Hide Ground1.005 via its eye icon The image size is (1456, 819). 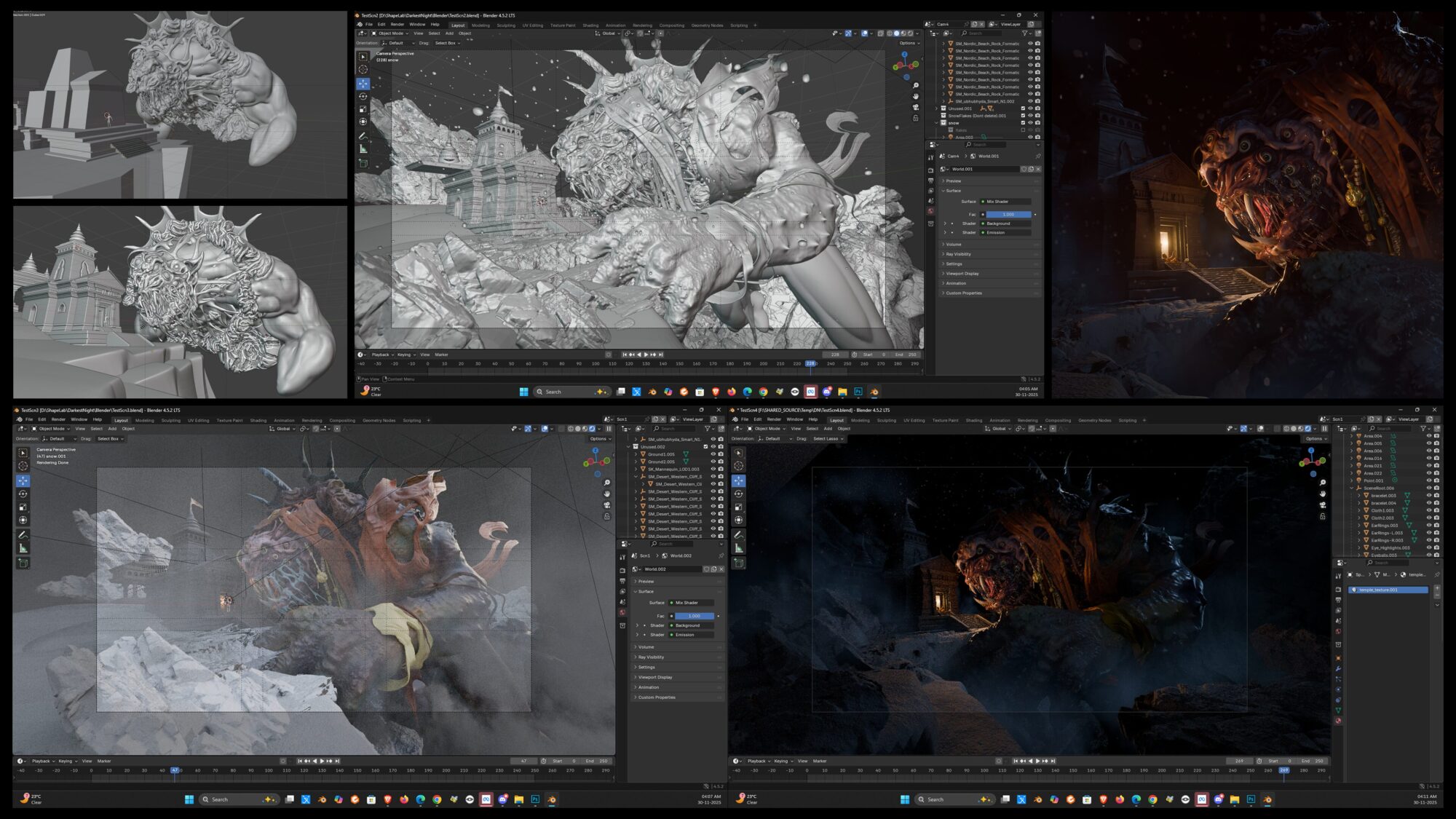(713, 454)
